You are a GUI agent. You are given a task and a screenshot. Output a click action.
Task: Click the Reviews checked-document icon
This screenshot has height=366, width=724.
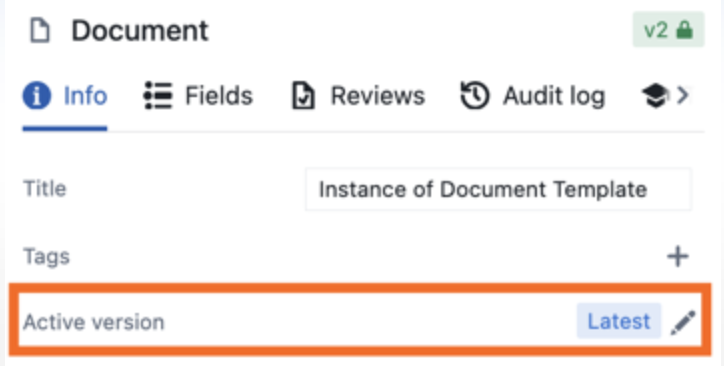(303, 96)
